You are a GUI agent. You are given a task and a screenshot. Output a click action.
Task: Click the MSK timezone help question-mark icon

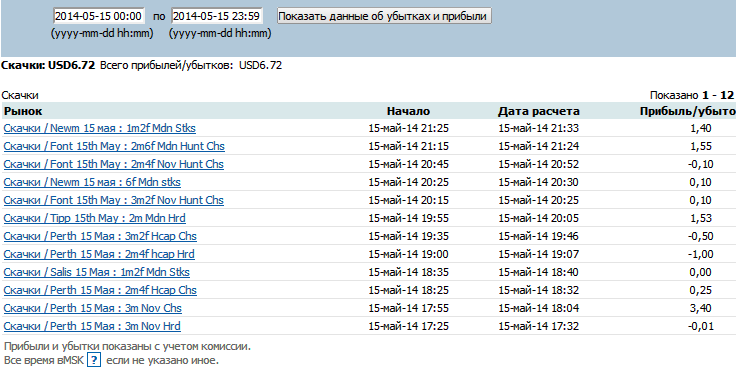pyautogui.click(x=94, y=360)
